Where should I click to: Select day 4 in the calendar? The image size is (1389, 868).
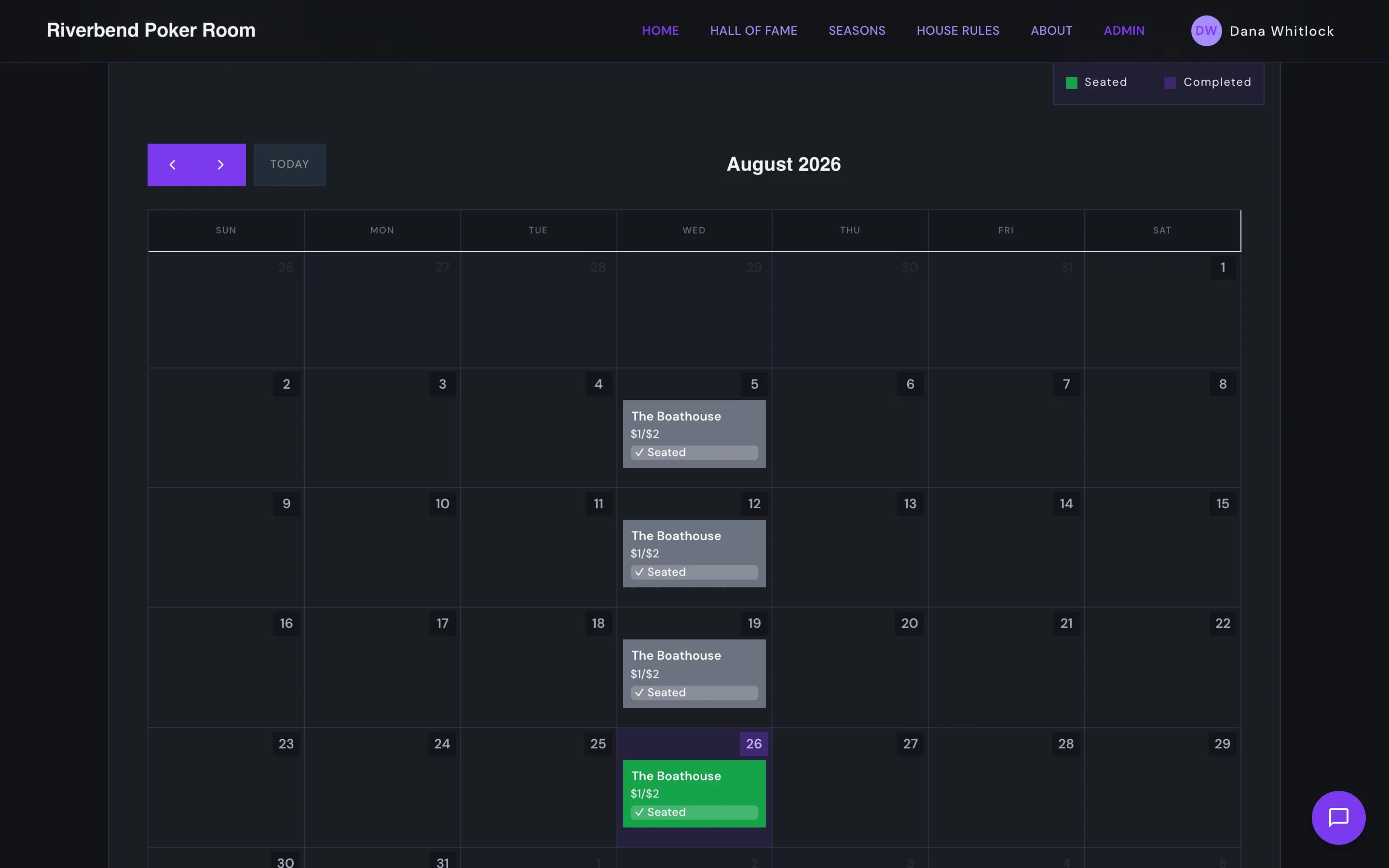(x=599, y=384)
